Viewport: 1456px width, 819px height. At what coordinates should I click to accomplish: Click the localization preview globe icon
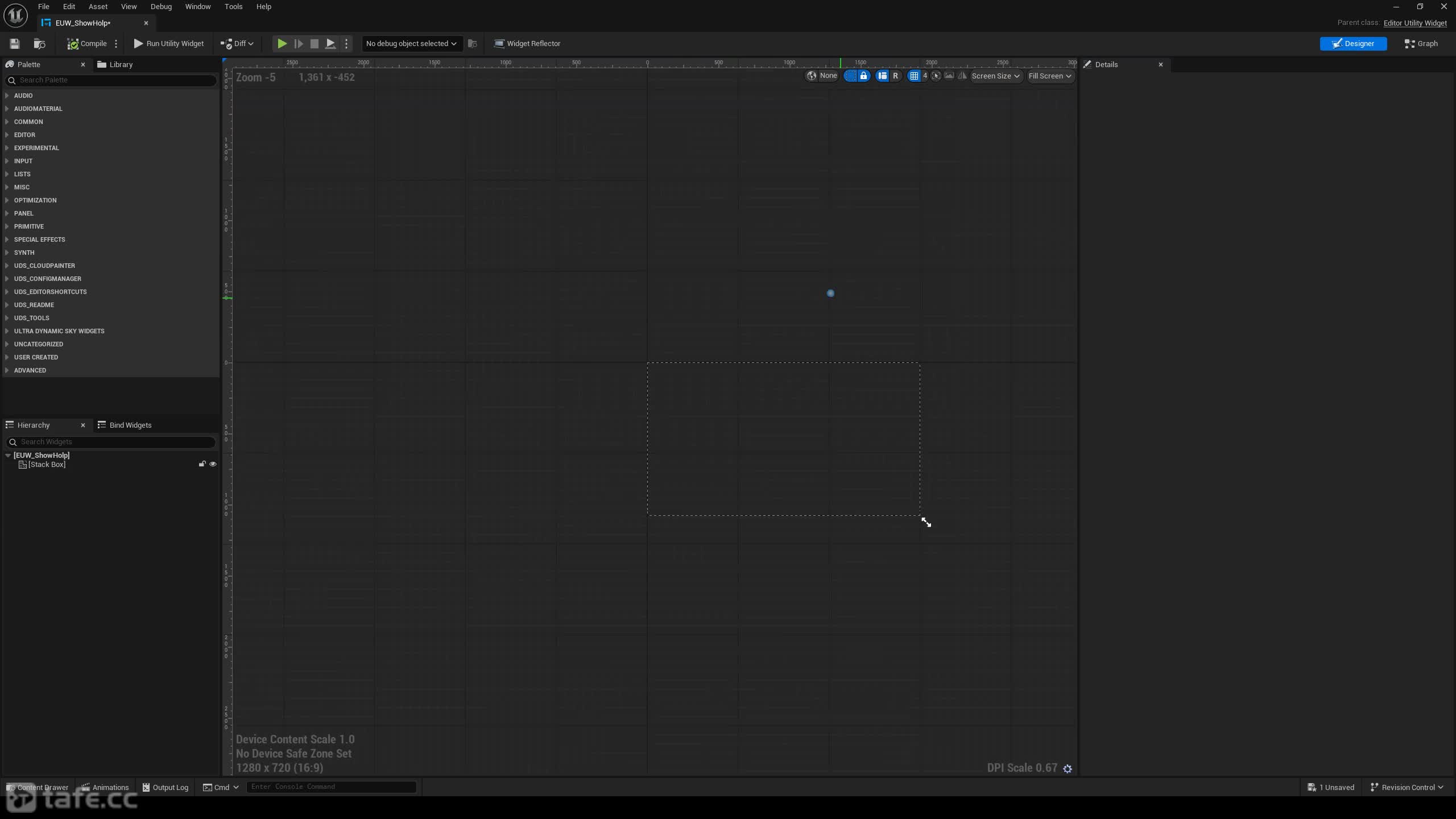click(812, 76)
